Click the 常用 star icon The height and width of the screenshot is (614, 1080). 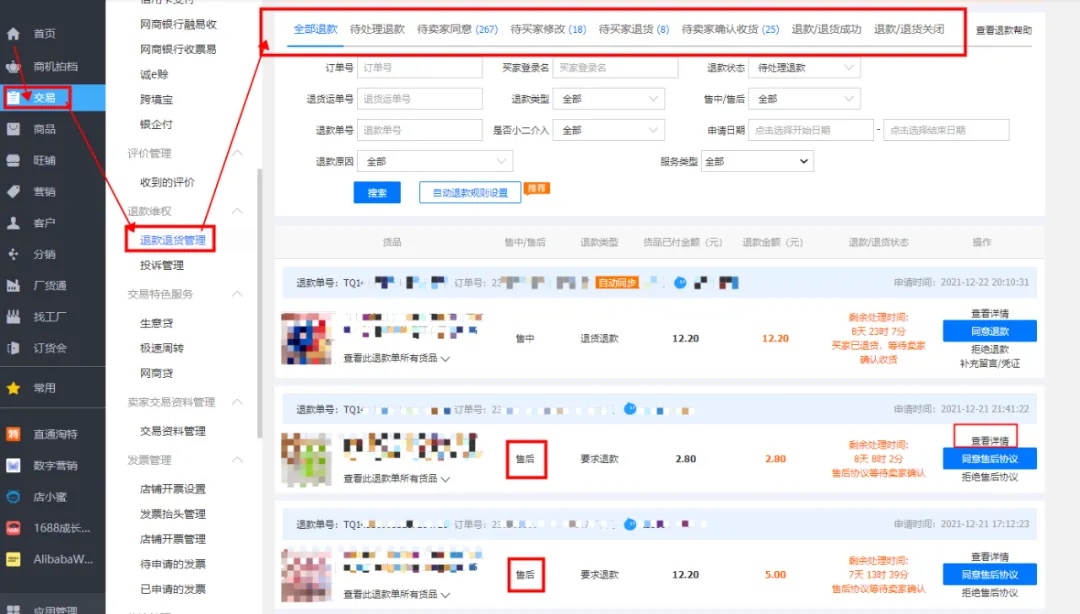point(13,388)
